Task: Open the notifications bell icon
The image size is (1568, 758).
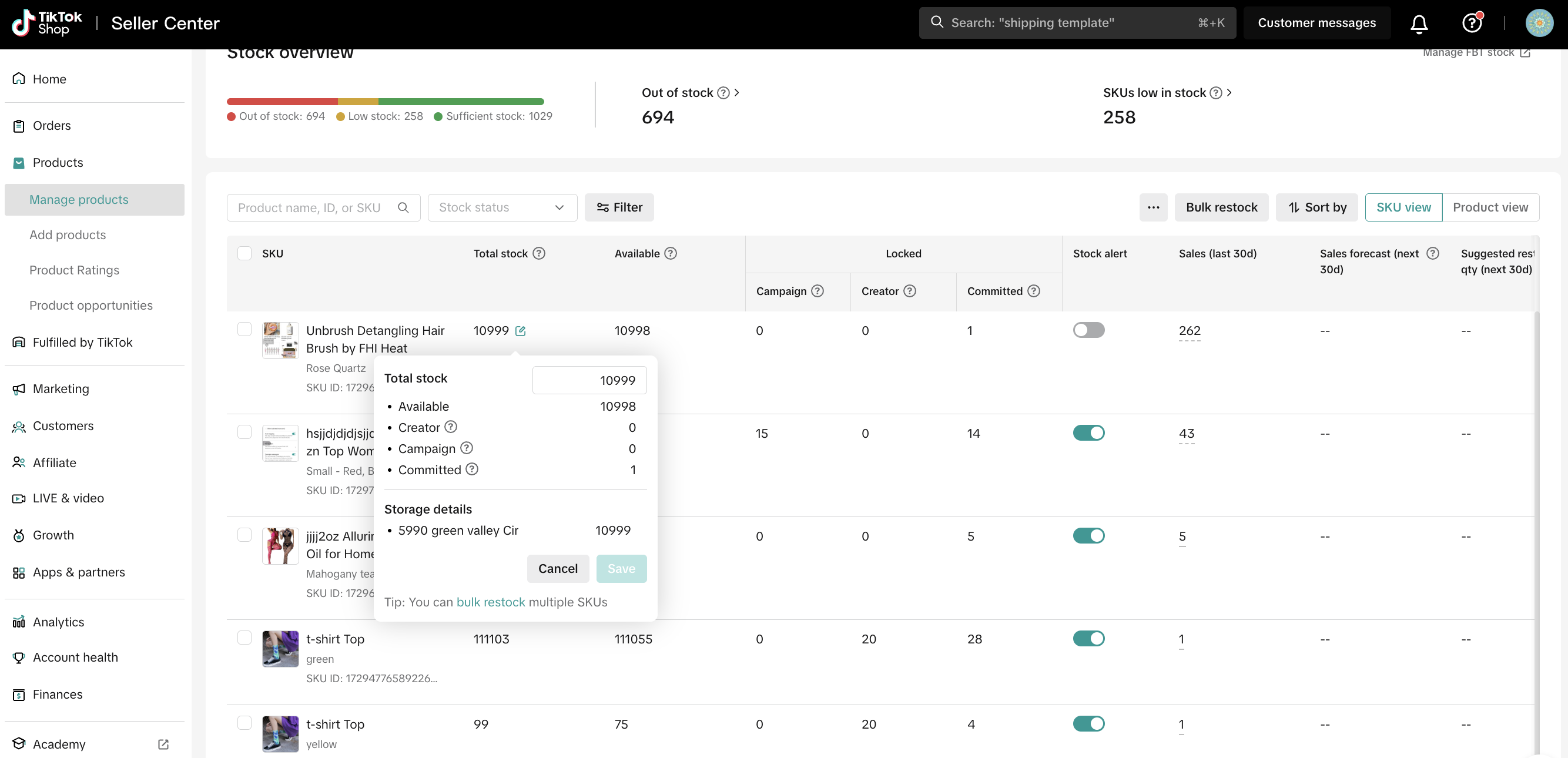Action: 1418,24
